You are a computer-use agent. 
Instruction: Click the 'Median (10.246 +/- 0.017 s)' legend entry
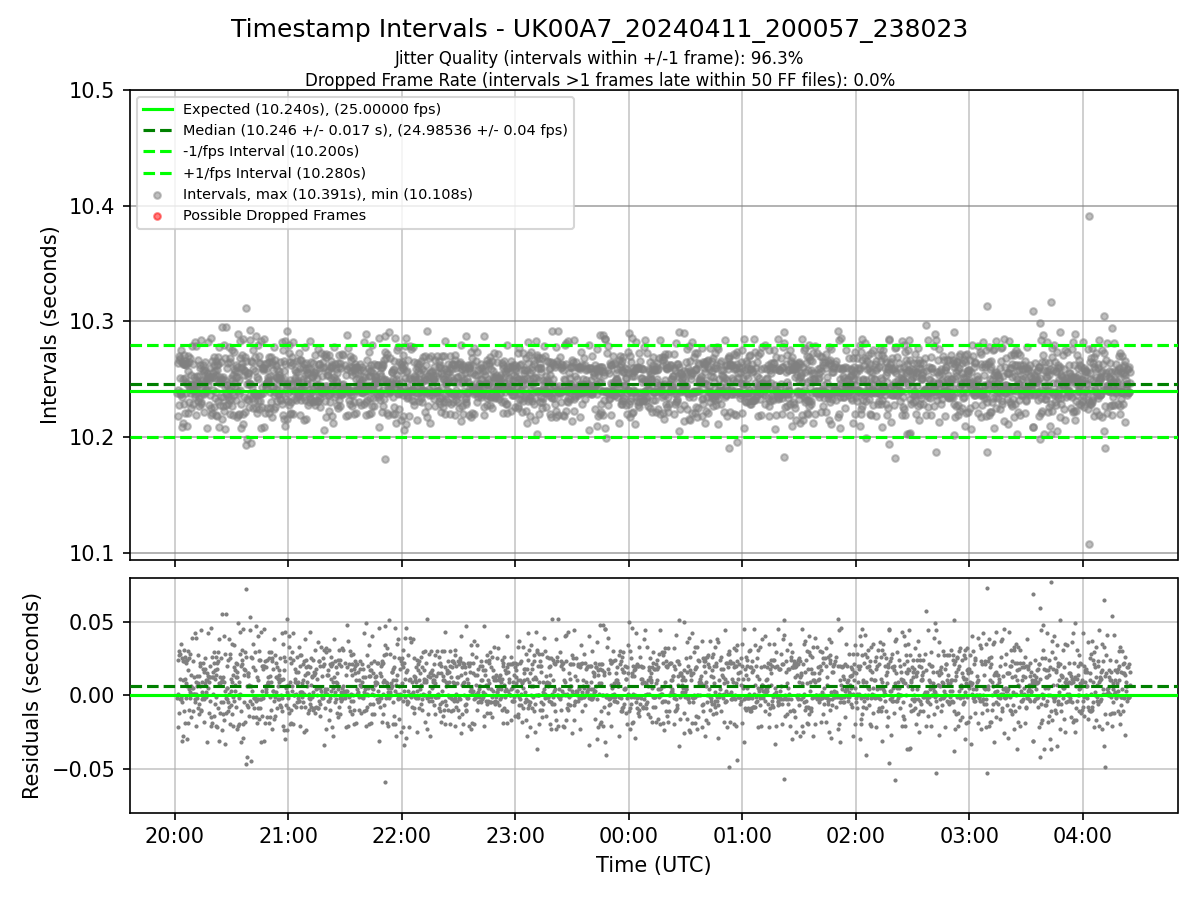point(375,130)
